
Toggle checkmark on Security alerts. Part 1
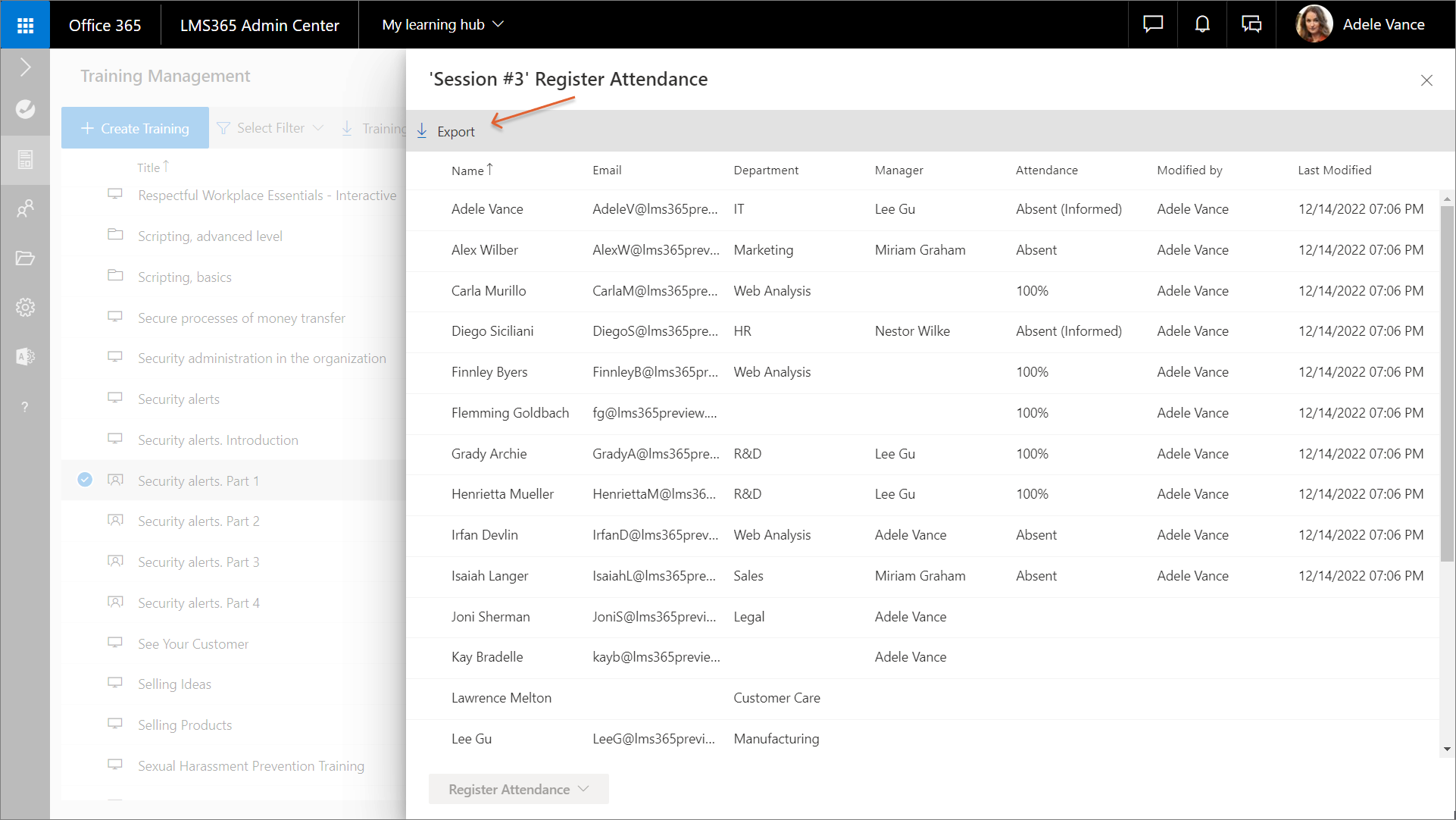point(85,480)
